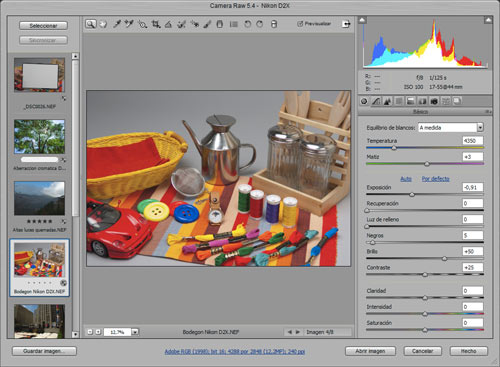Click filmstrip scrollbar down arrow
The image size is (500, 367).
point(75,334)
